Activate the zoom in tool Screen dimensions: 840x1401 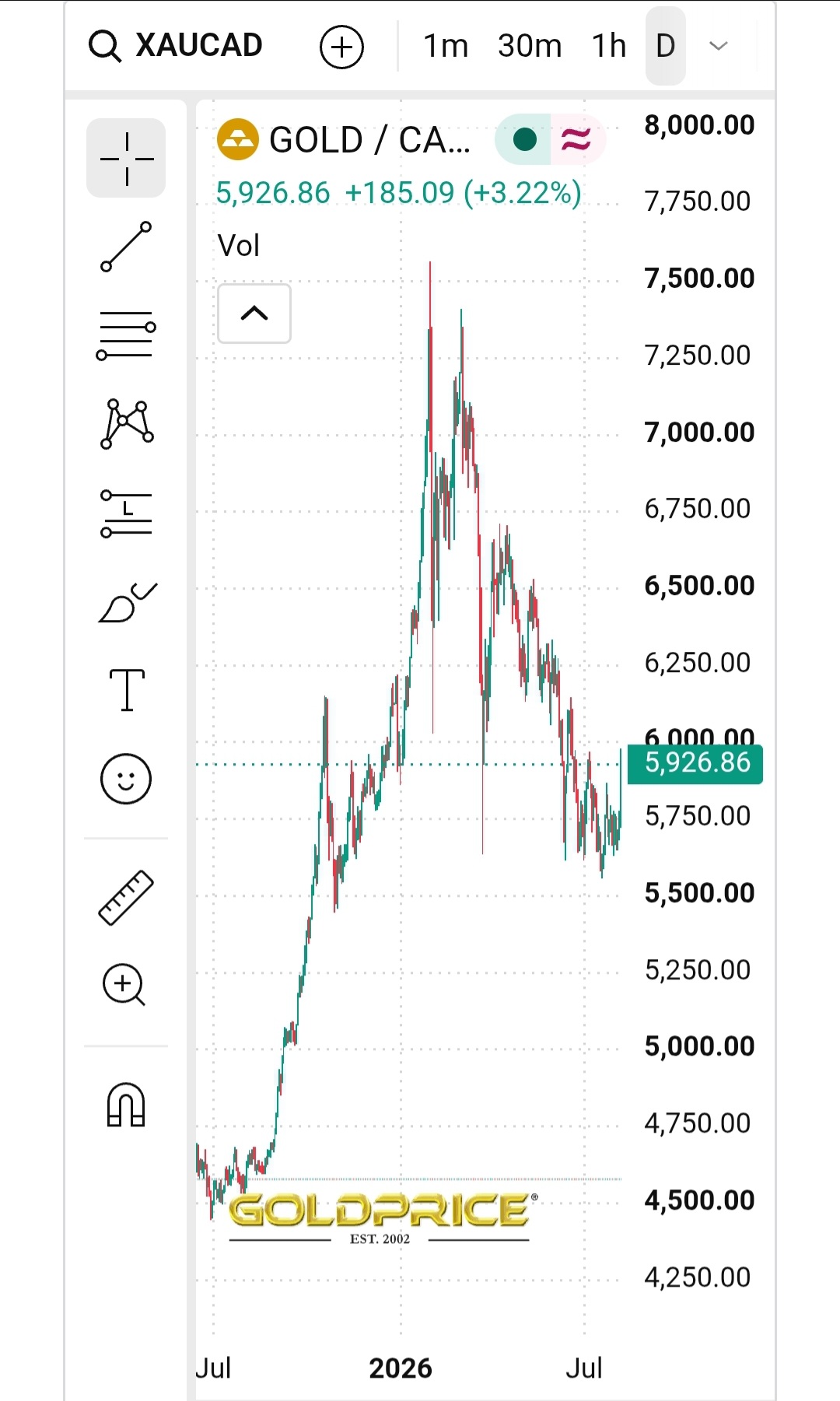click(124, 985)
